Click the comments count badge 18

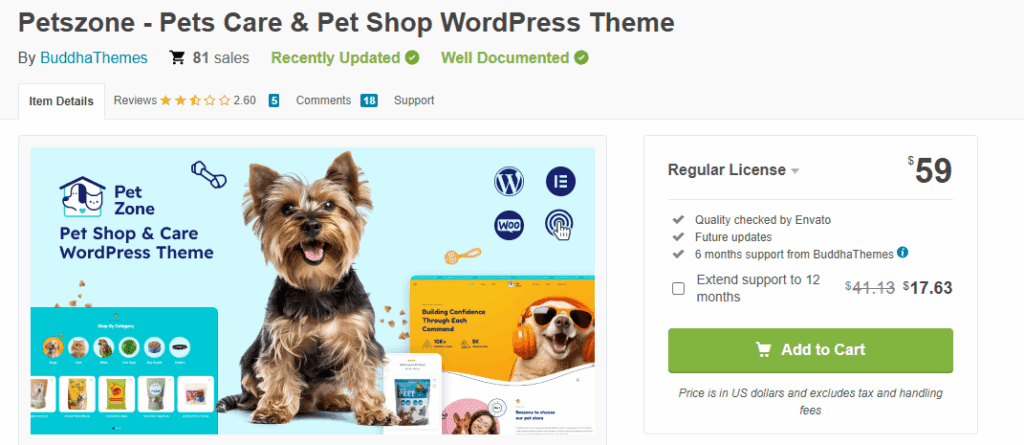[x=369, y=101]
